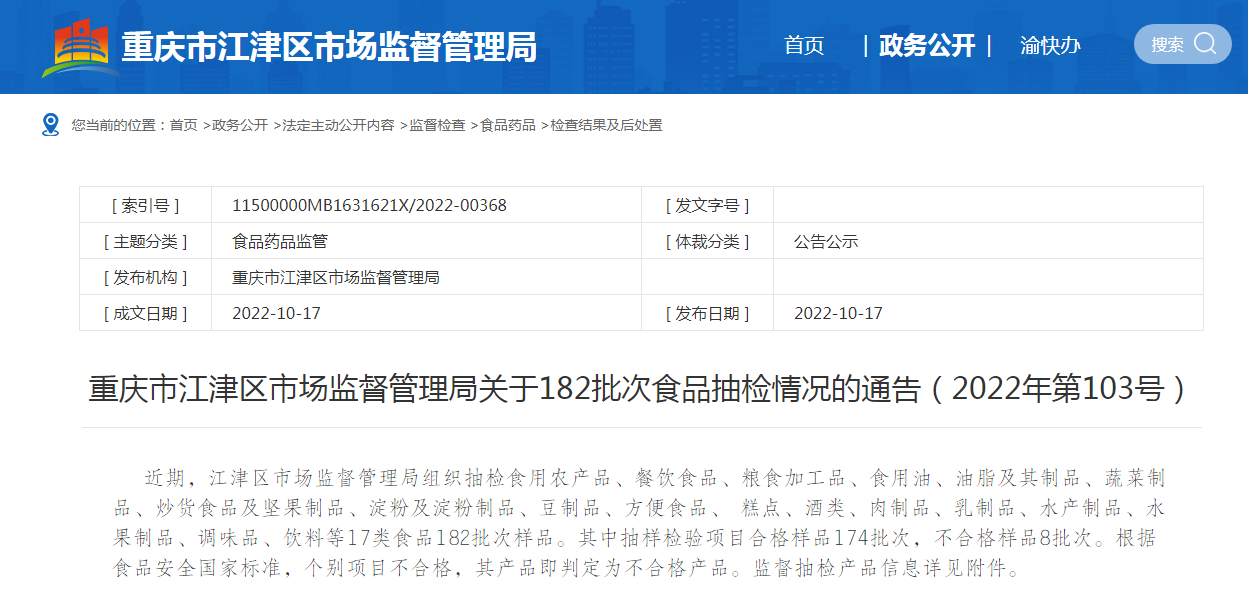
Task: Open 渝快办 navigation item
Action: pyautogui.click(x=1050, y=45)
